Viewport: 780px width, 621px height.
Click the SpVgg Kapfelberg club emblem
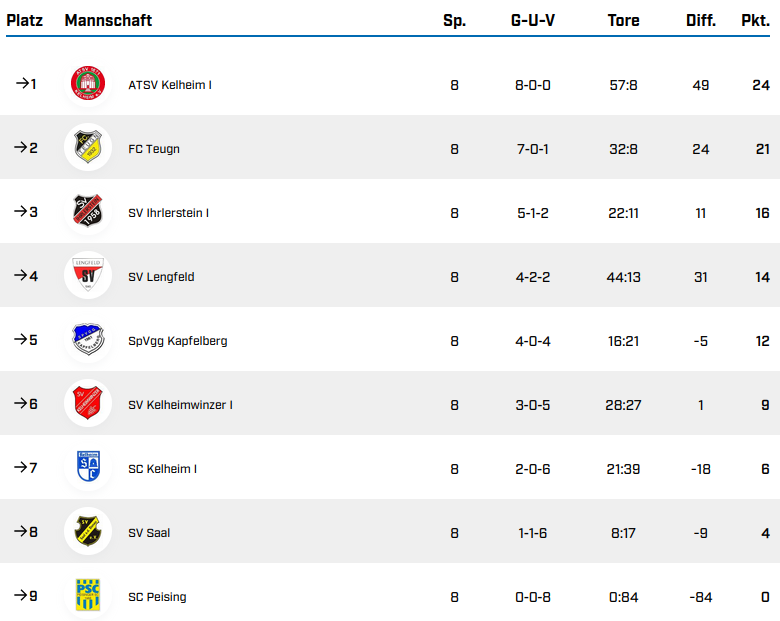coord(88,340)
